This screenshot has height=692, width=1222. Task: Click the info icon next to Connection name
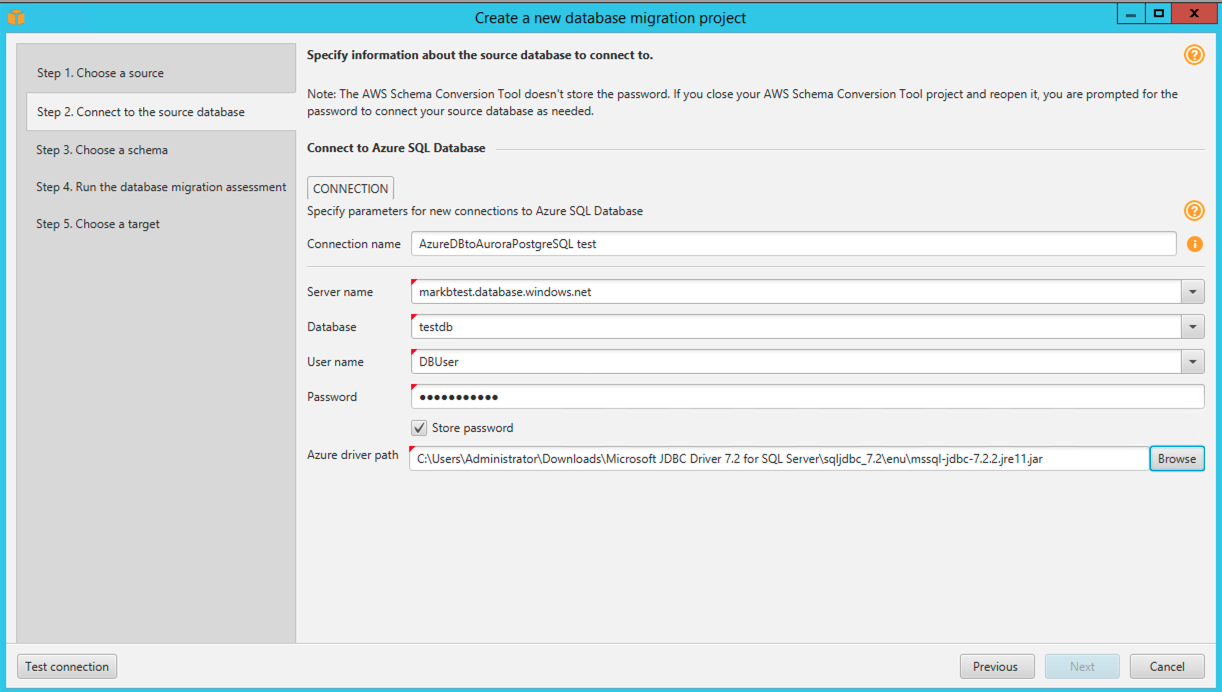coord(1196,243)
